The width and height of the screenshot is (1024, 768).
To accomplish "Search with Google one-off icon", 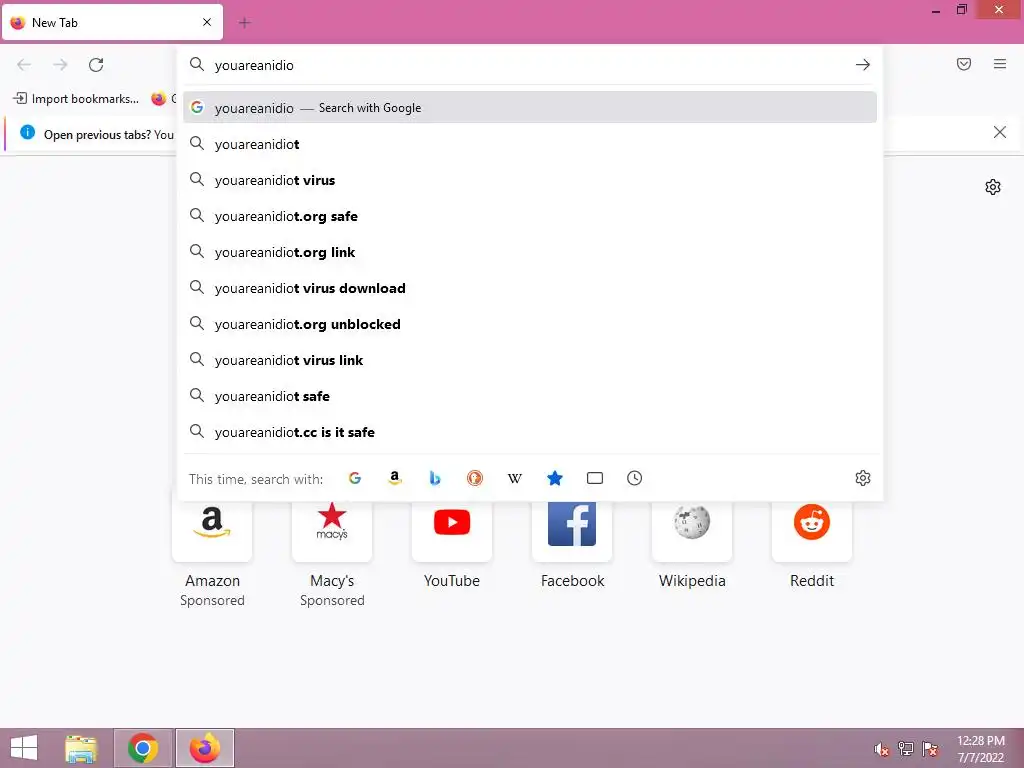I will pyautogui.click(x=355, y=478).
